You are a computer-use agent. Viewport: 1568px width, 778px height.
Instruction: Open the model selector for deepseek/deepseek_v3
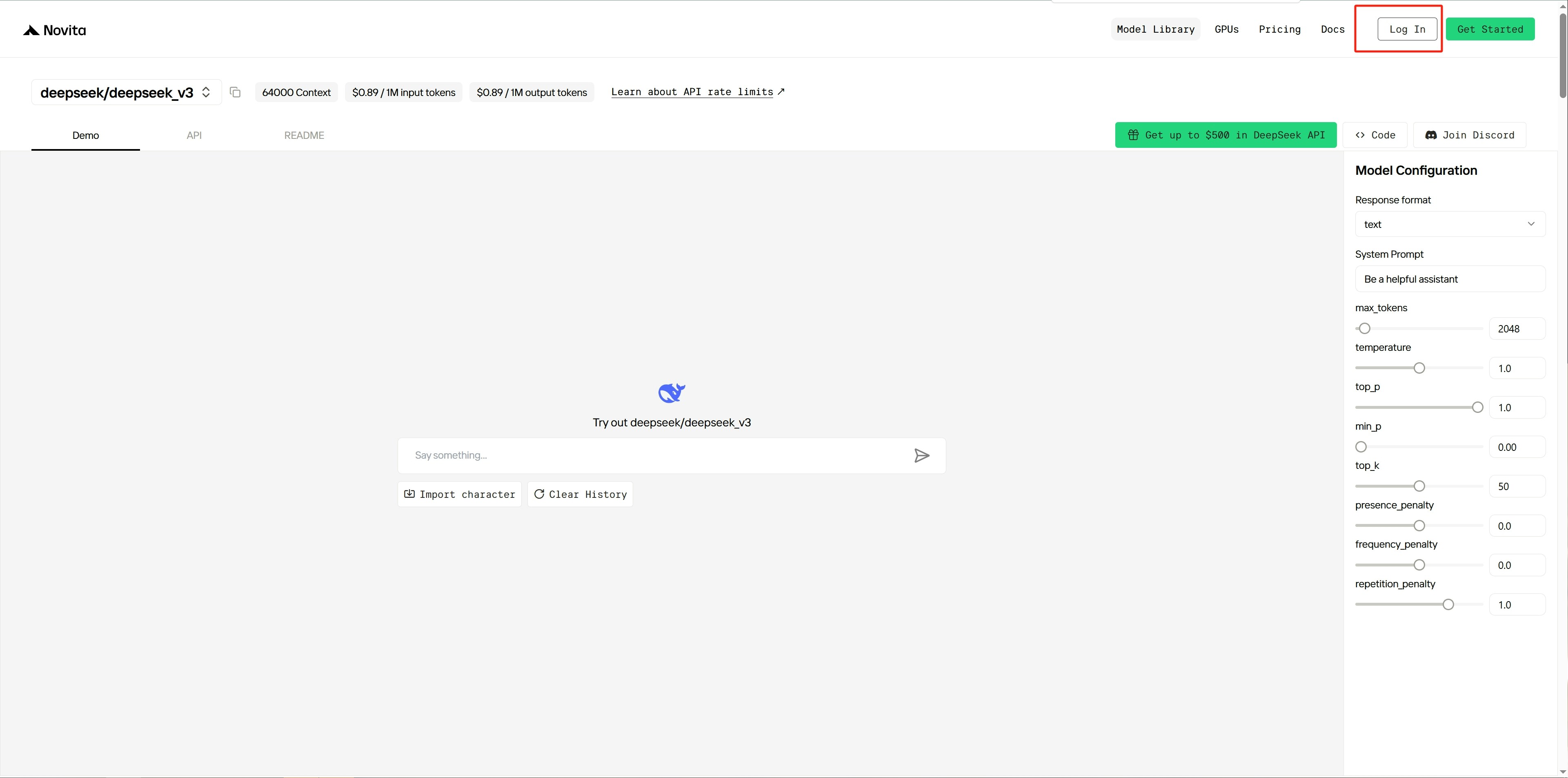point(127,93)
